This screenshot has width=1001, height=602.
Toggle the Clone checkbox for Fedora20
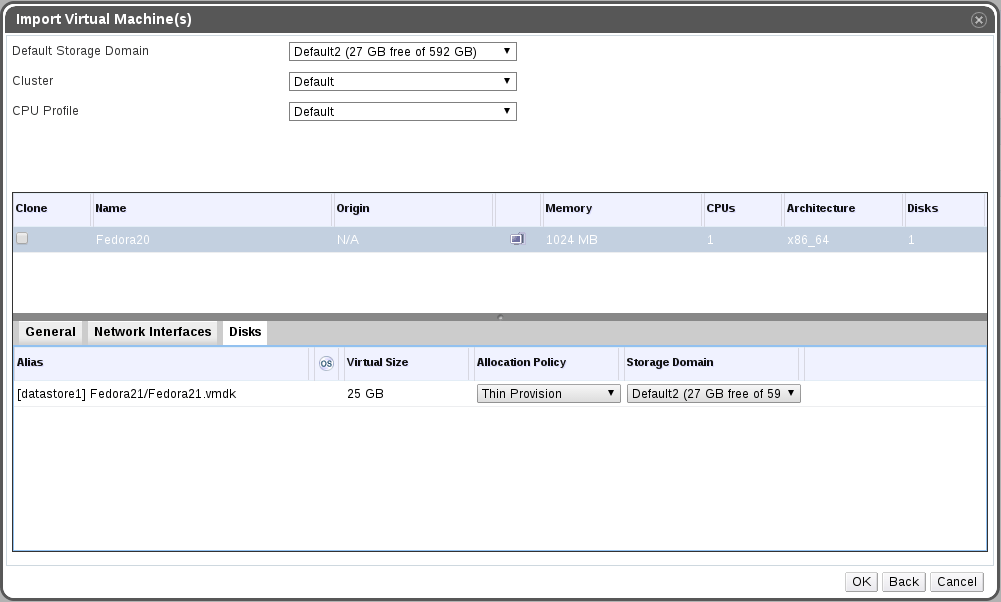[x=22, y=239]
